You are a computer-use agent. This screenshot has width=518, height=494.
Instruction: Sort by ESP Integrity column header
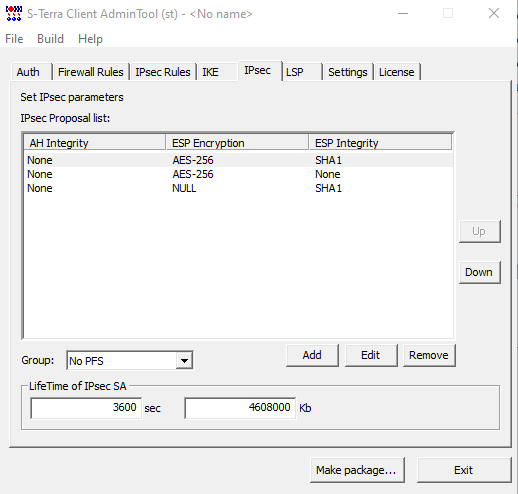[x=380, y=143]
